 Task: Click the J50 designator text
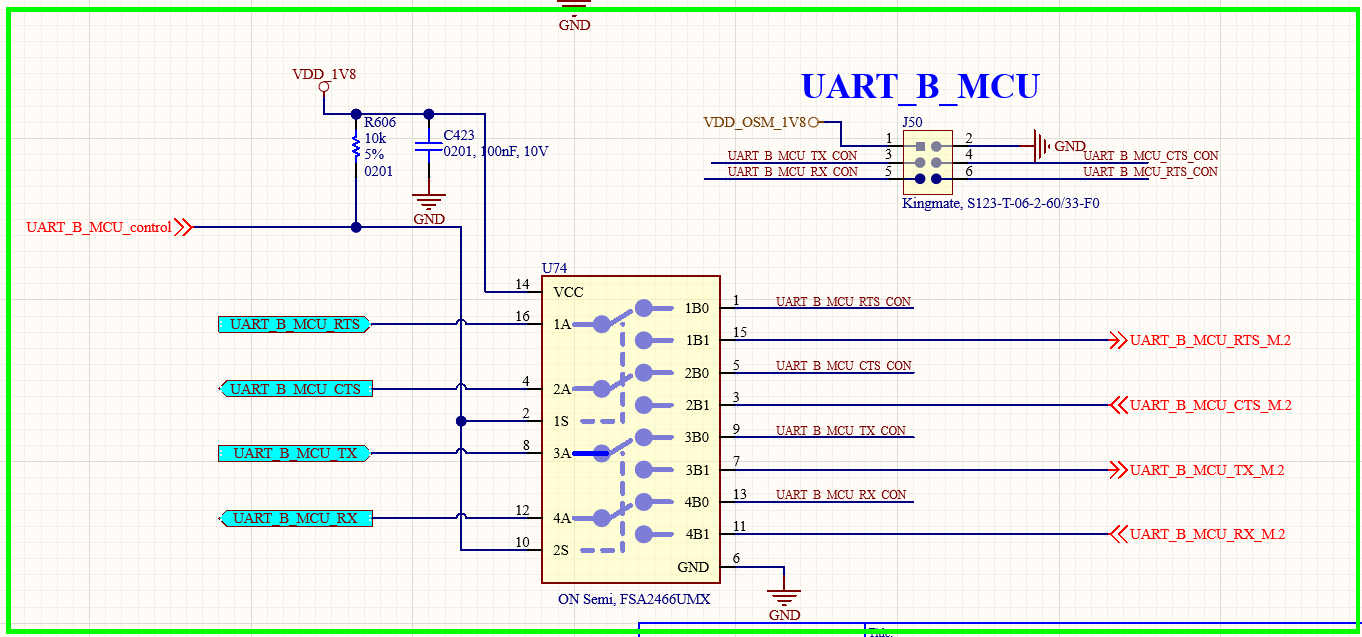tap(912, 122)
